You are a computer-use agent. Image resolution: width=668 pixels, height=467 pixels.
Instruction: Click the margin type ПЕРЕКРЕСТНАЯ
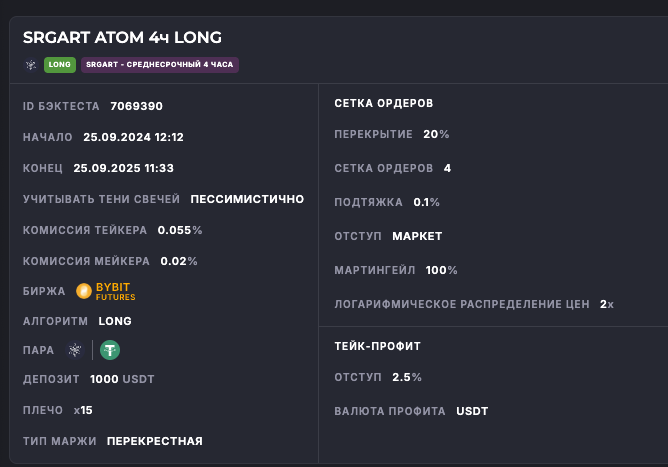tap(155, 441)
